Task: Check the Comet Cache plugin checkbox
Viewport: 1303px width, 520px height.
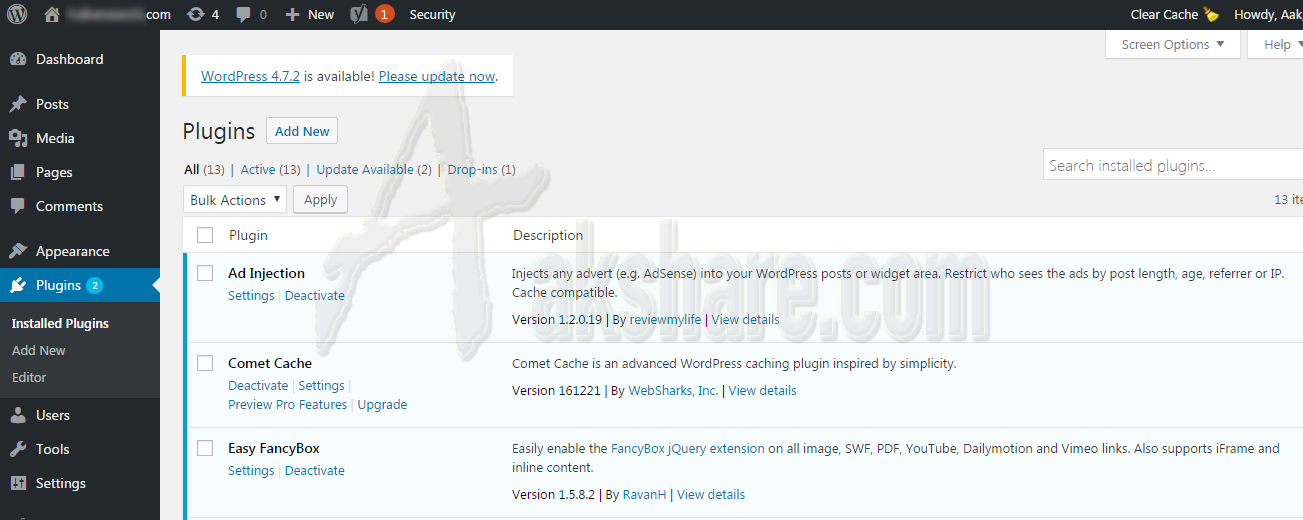Action: (x=205, y=363)
